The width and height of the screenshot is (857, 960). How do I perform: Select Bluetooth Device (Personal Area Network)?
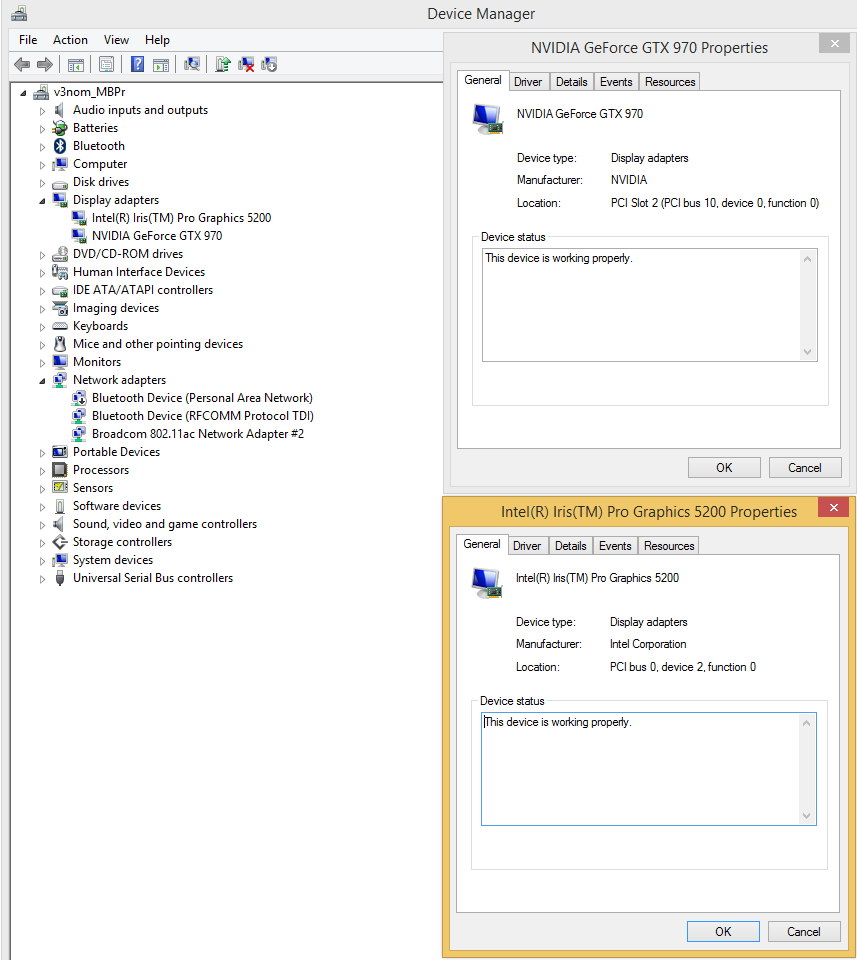tap(202, 398)
